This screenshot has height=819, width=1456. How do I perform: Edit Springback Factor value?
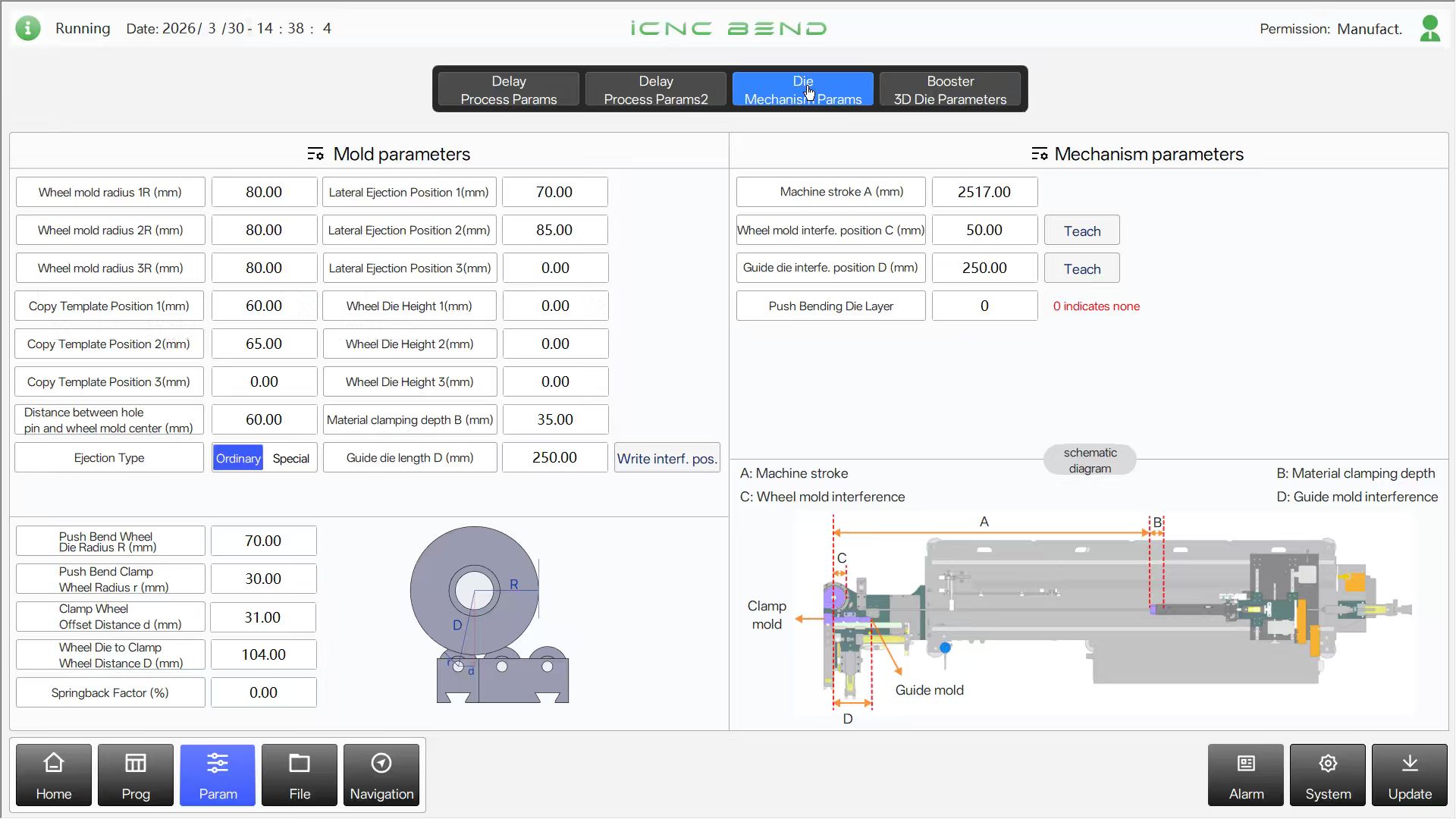[x=264, y=692]
